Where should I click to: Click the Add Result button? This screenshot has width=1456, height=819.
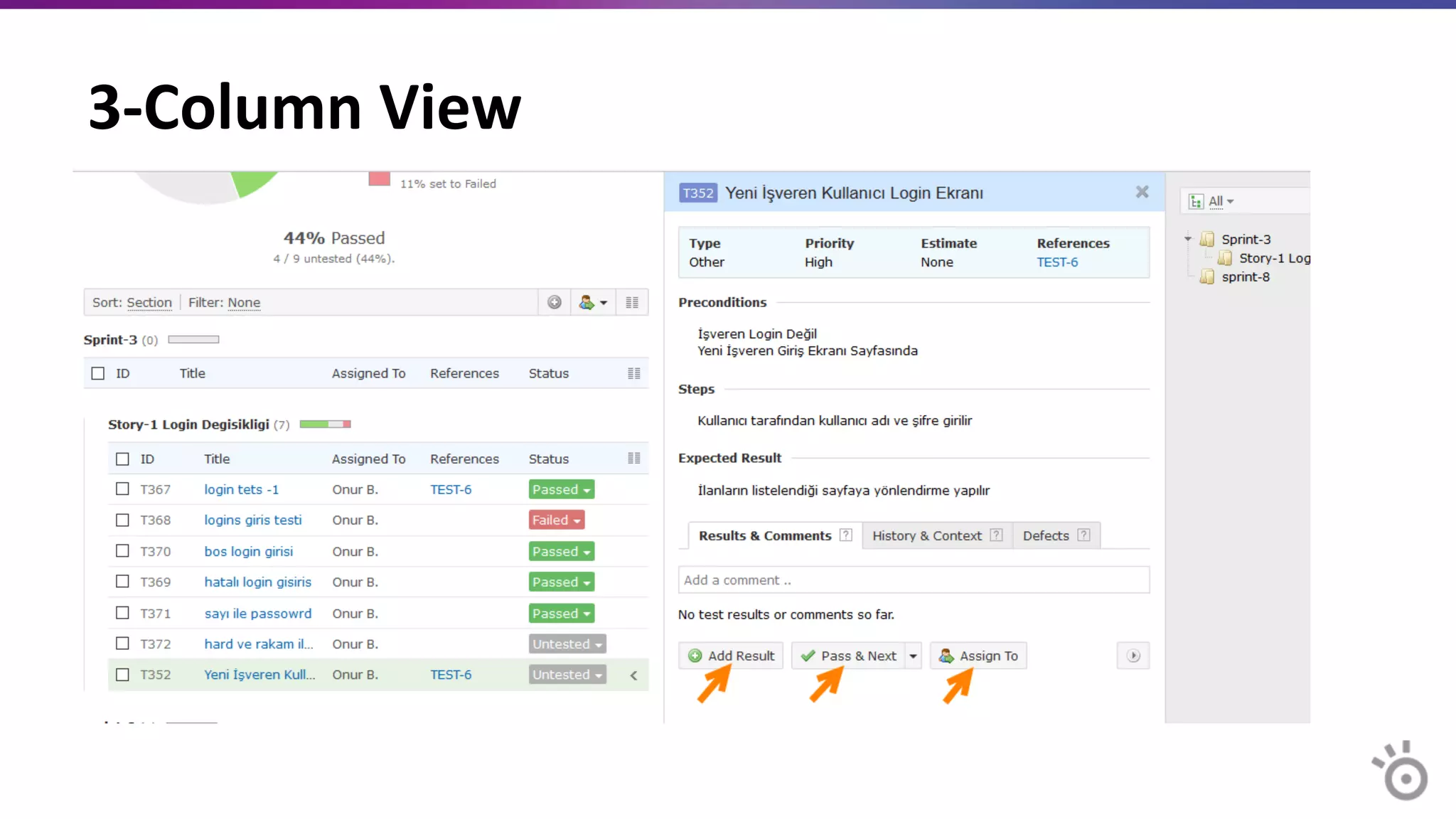(x=731, y=655)
